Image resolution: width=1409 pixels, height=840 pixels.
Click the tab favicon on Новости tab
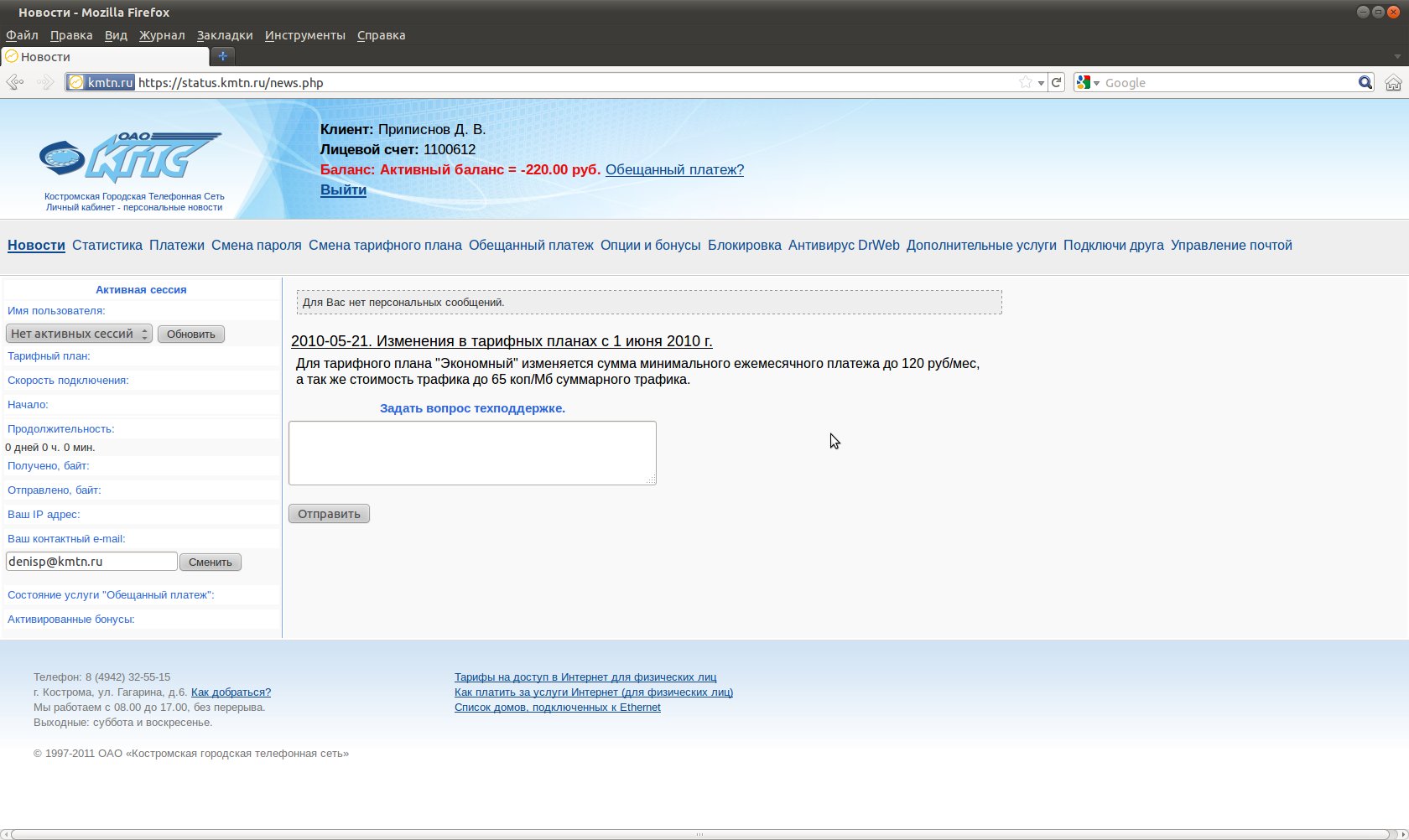[x=11, y=56]
